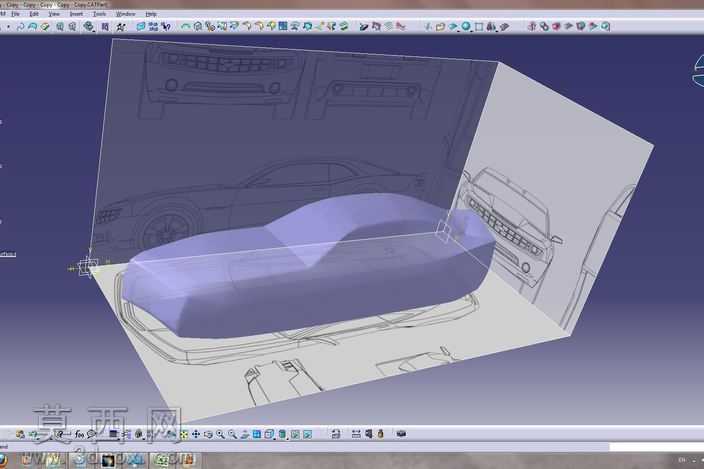Click the cyan sphere icon in top toolbar
Image resolution: width=704 pixels, height=469 pixels.
(x=466, y=26)
